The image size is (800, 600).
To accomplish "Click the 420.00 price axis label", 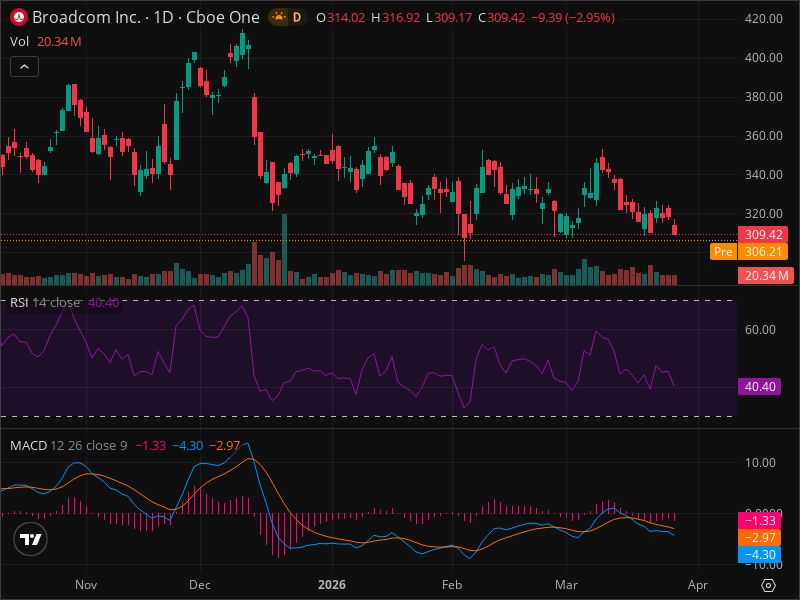I will [x=763, y=19].
